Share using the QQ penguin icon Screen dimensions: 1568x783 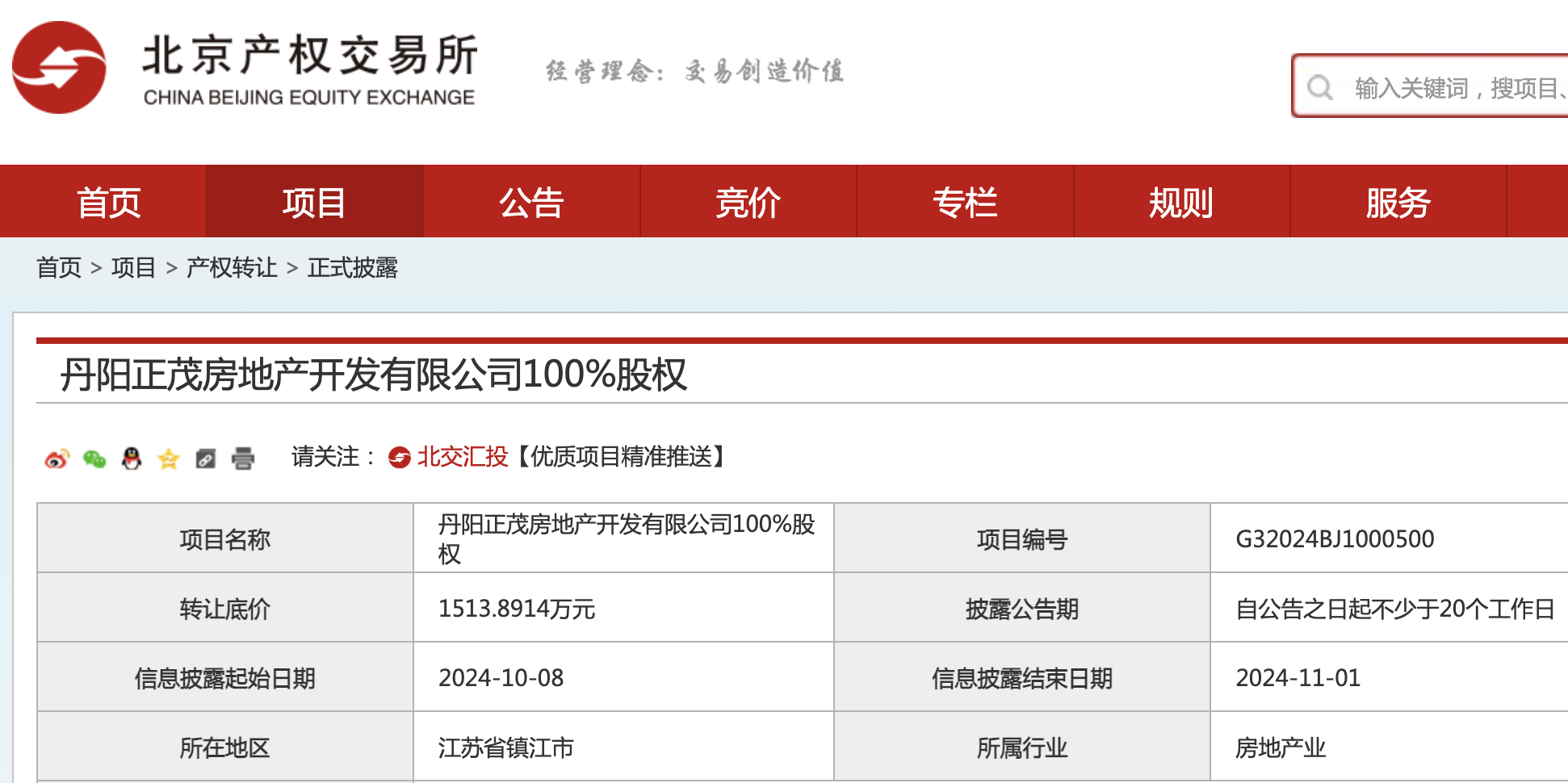point(131,458)
